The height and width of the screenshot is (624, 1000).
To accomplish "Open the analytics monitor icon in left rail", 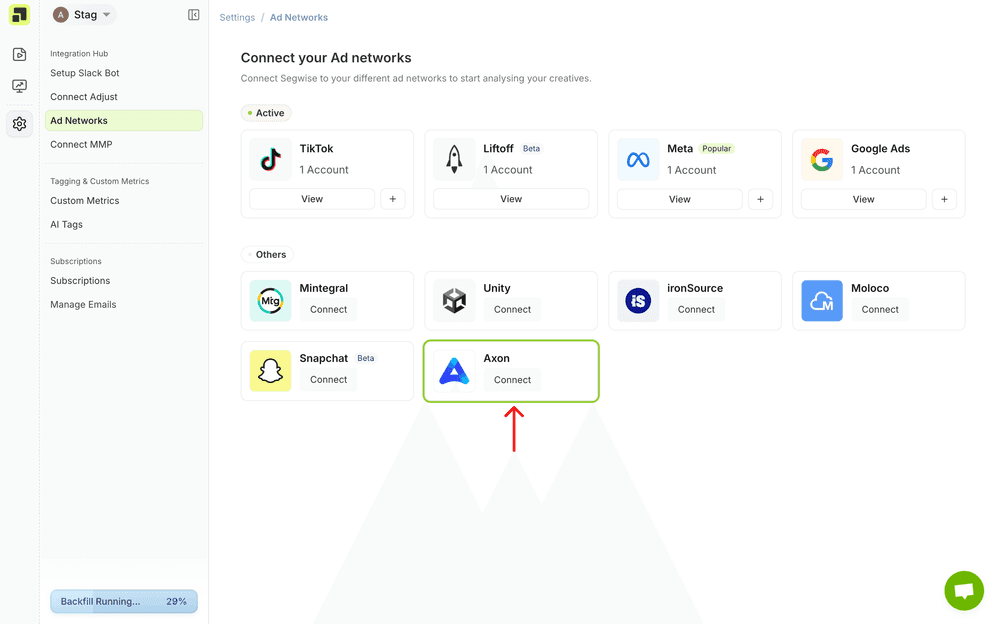I will click(19, 85).
